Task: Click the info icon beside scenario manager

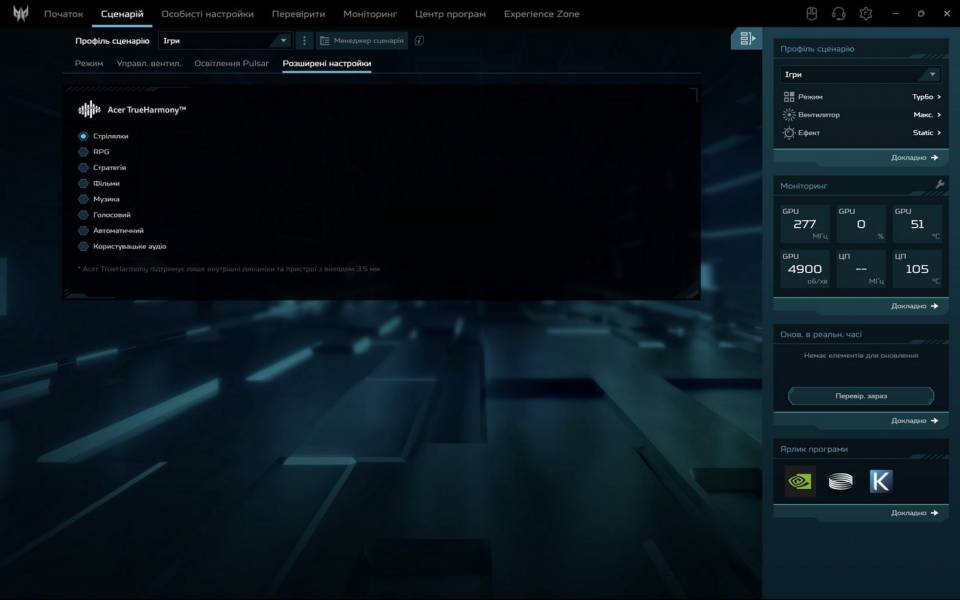Action: click(x=419, y=41)
